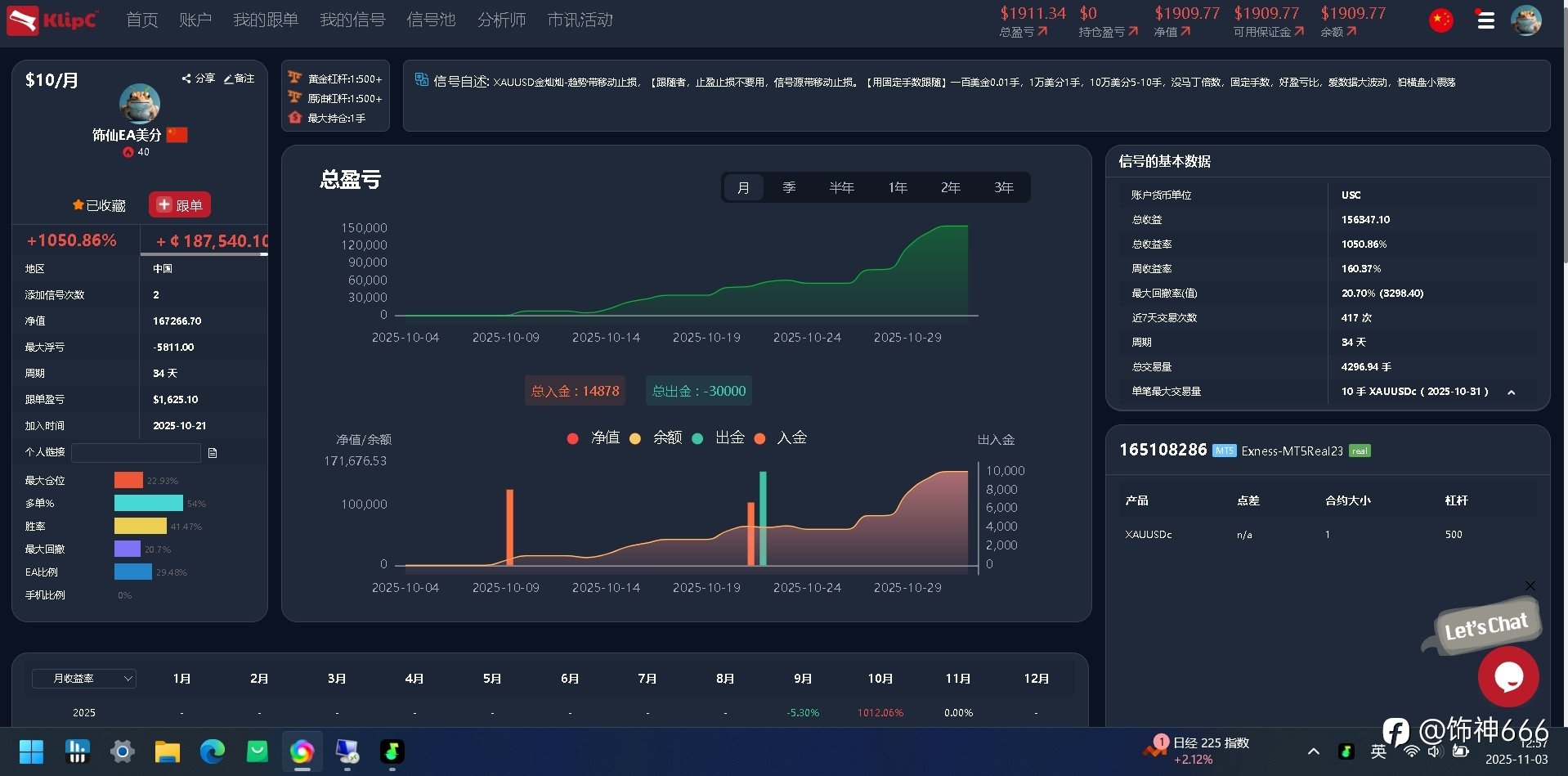
Task: Open the 日经 225 指数 taskbar widget
Action: 1198,751
